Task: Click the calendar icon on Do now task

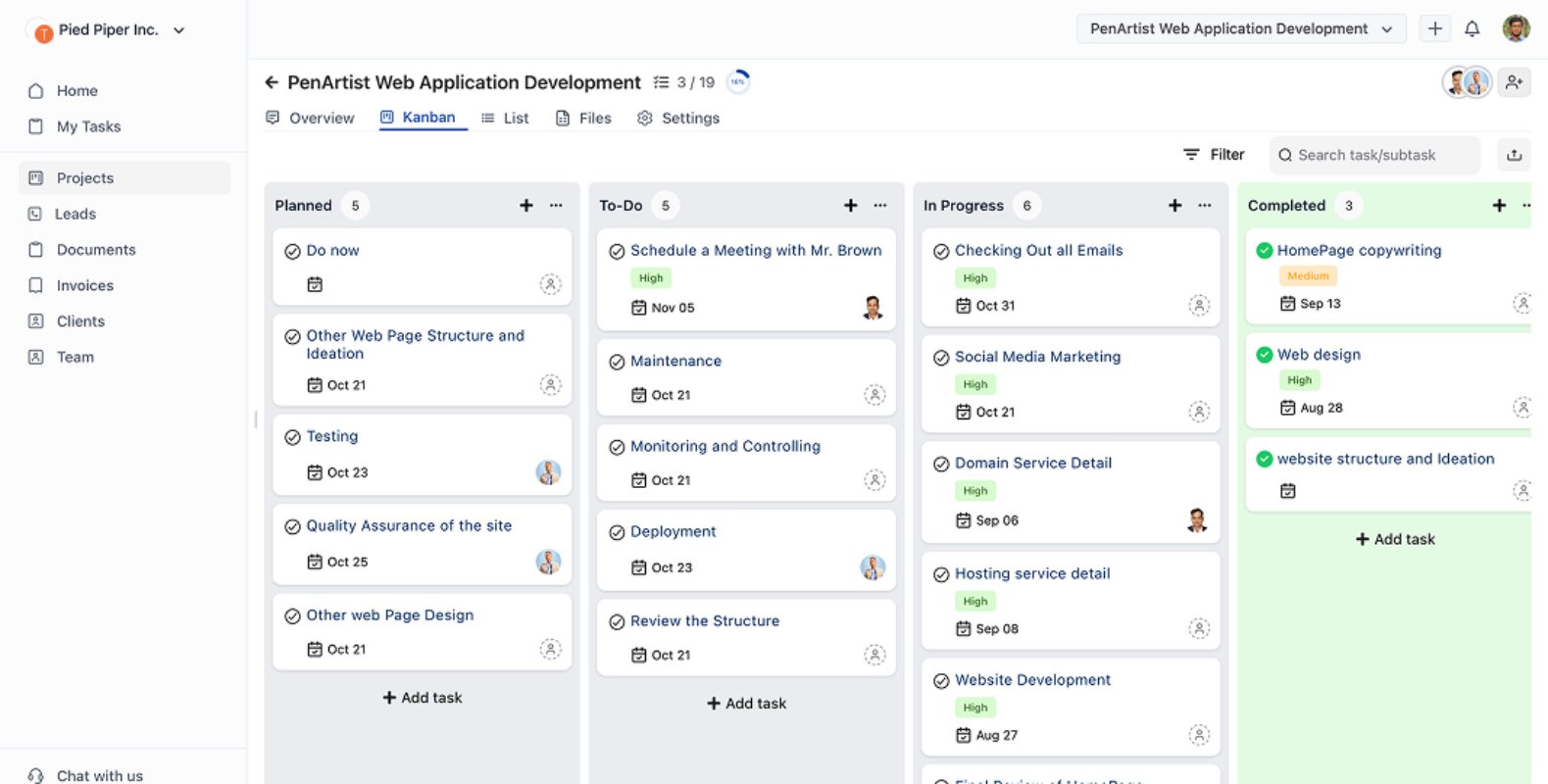Action: [x=315, y=284]
